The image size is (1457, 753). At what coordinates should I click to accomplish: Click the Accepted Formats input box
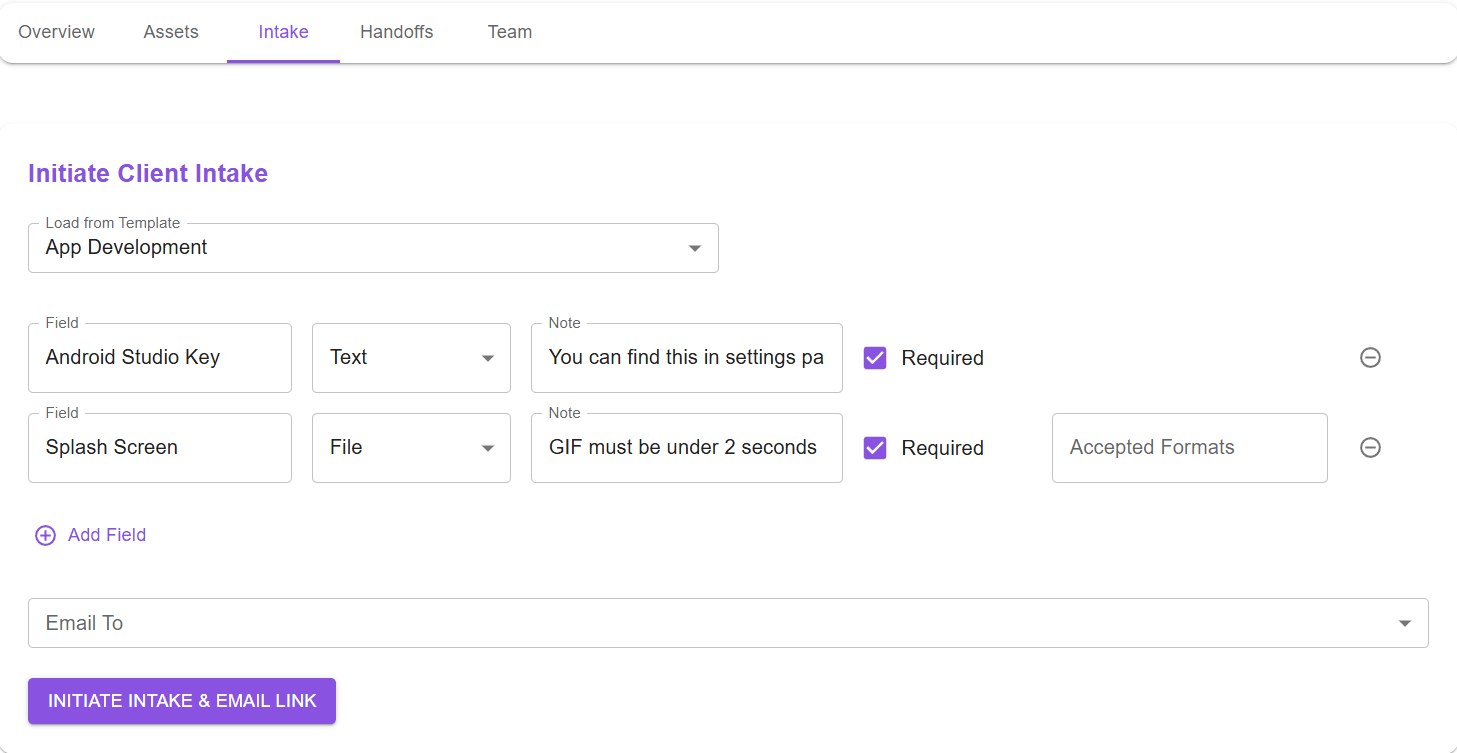coord(1189,447)
